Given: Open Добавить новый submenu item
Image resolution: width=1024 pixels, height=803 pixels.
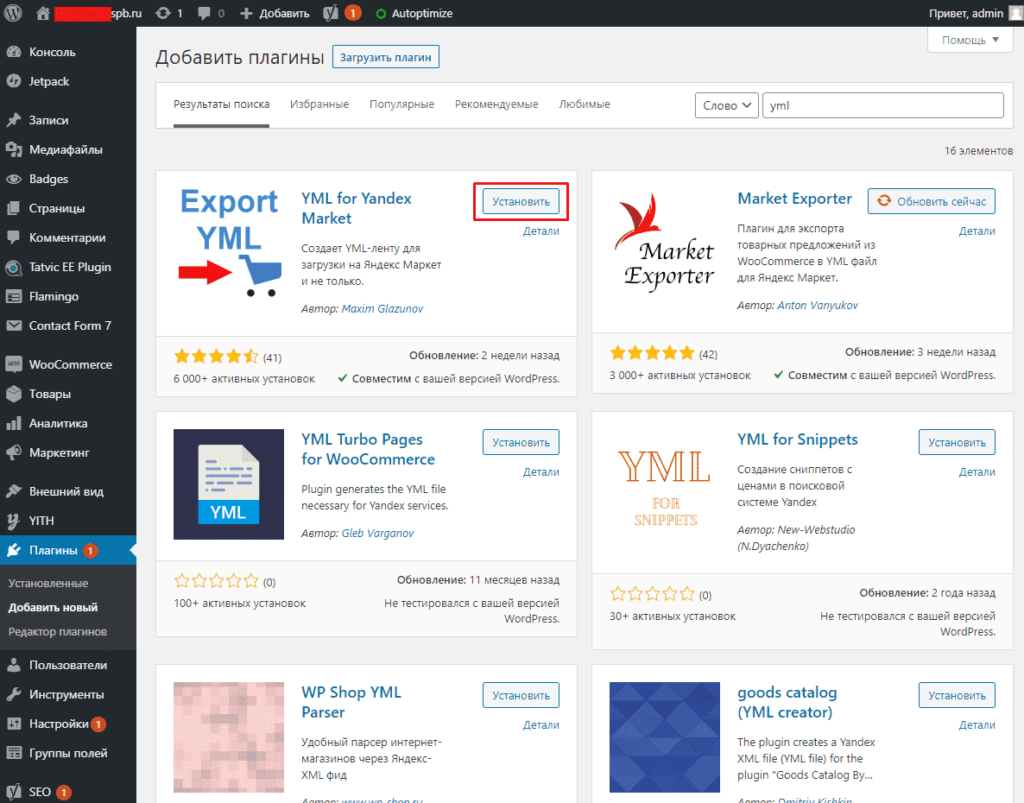Looking at the screenshot, I should (53, 607).
